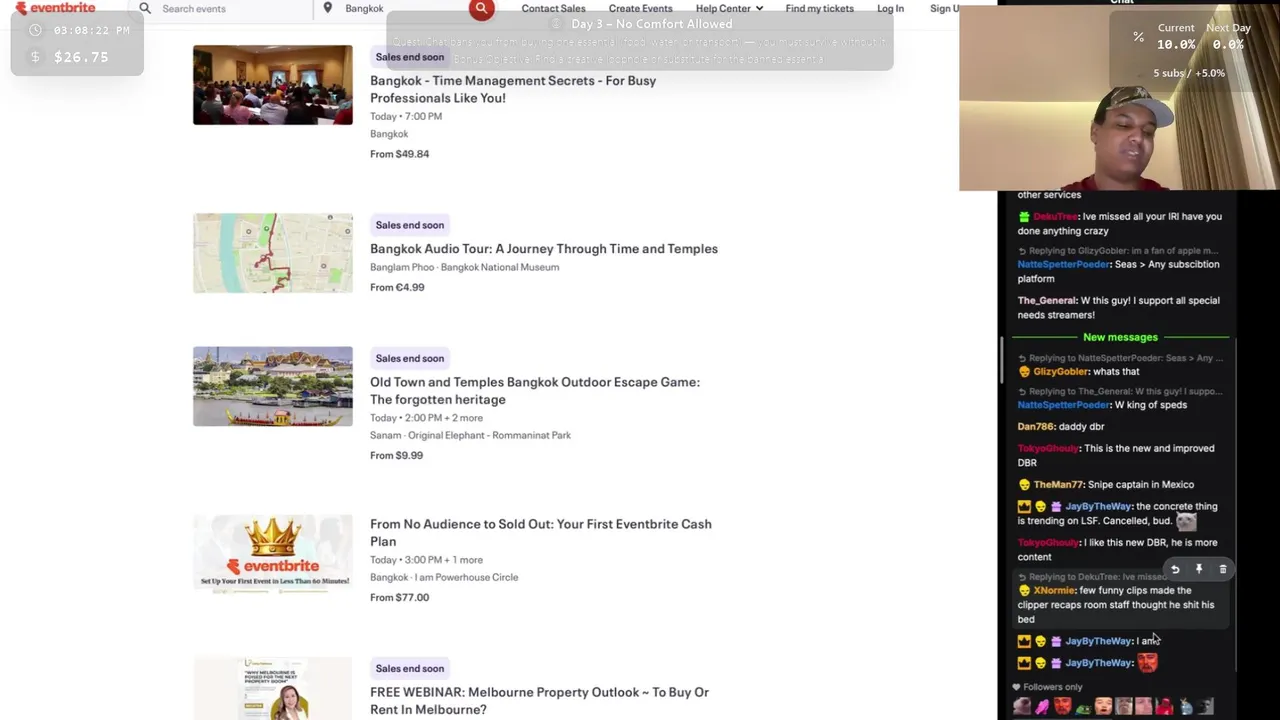Click username NatteSpetterPoeder on 'W king of speds'
The height and width of the screenshot is (720, 1280).
1062,405
